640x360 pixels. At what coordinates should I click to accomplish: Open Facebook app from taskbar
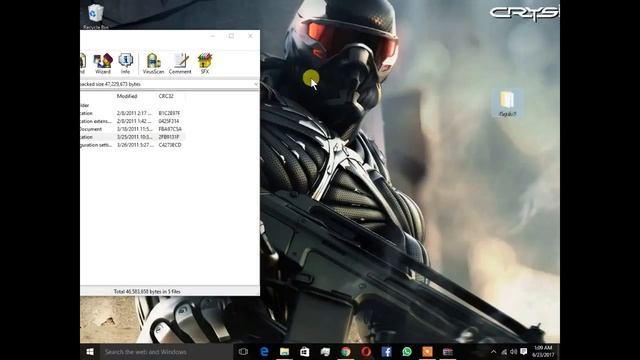pyautogui.click(x=387, y=352)
